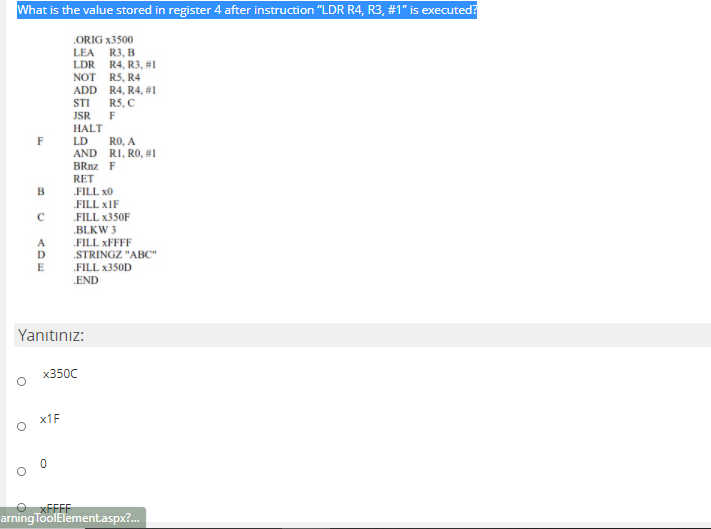Screen dimensions: 711x529
Task: Click the RET instruction line
Action: tap(83, 179)
